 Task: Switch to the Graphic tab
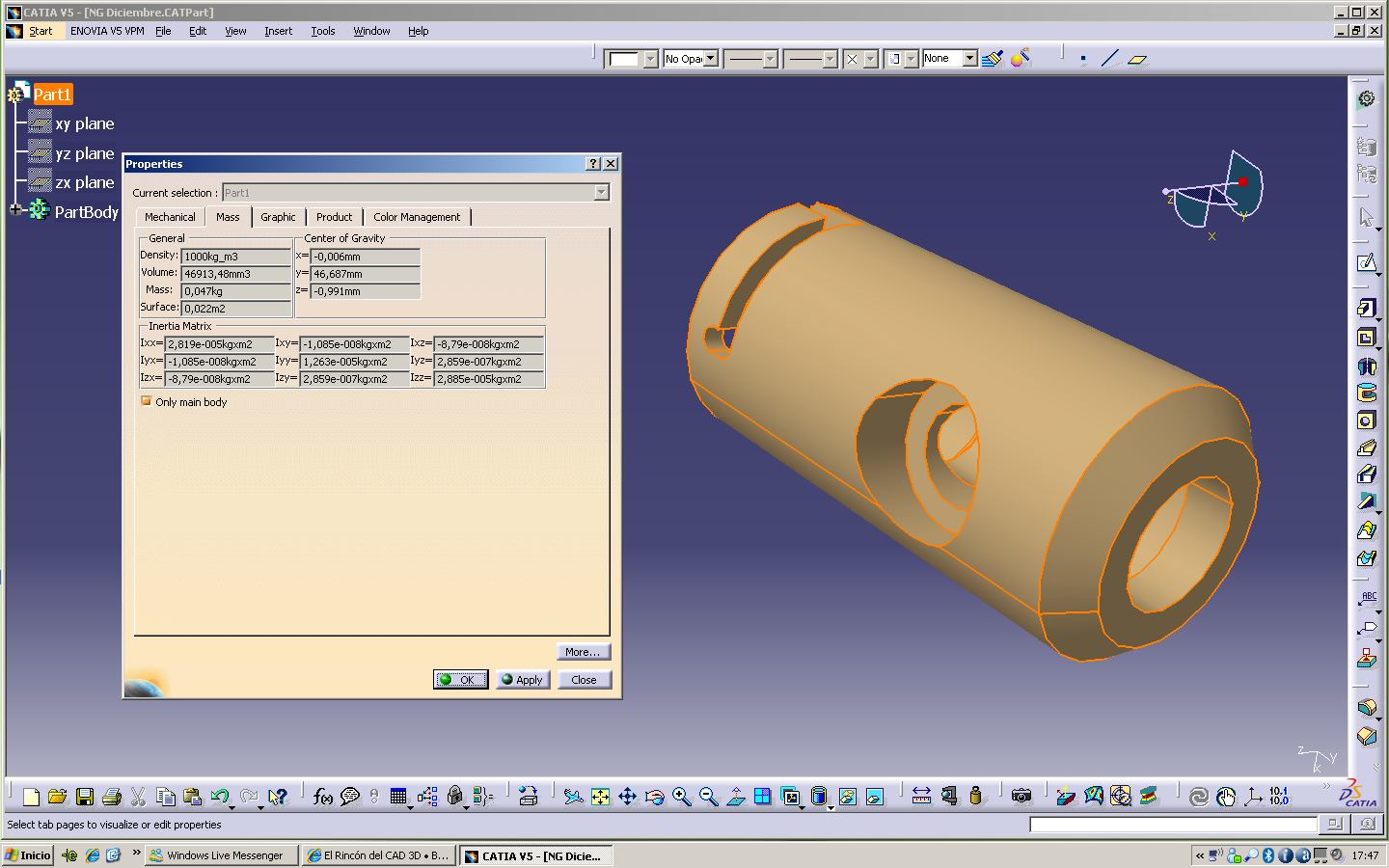(278, 217)
